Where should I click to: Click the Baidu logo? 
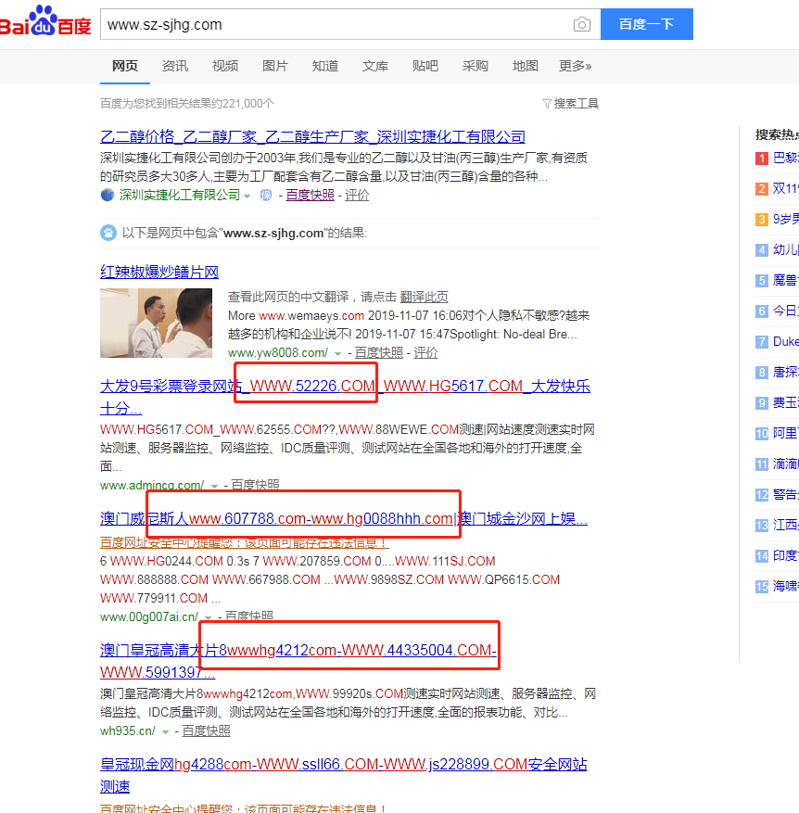[x=45, y=22]
